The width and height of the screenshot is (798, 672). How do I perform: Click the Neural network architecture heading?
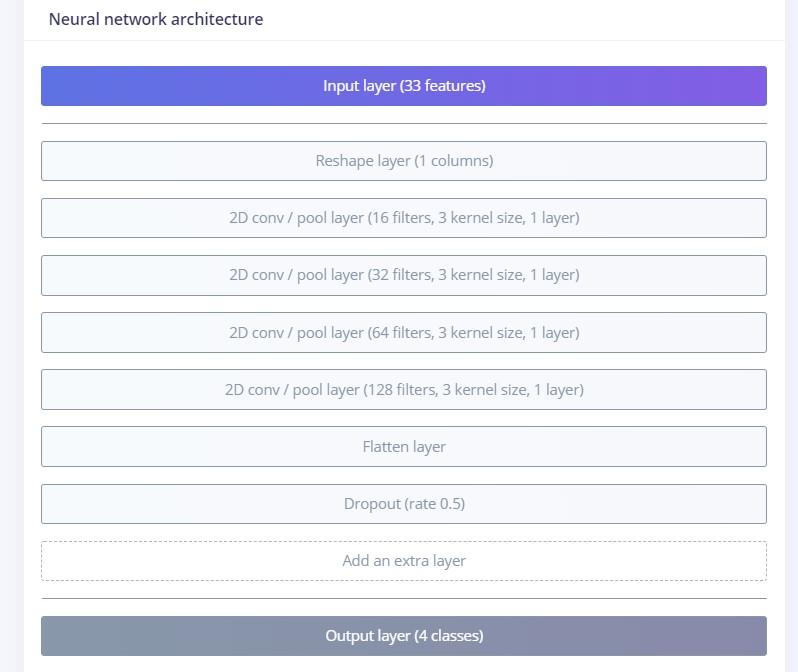(156, 19)
